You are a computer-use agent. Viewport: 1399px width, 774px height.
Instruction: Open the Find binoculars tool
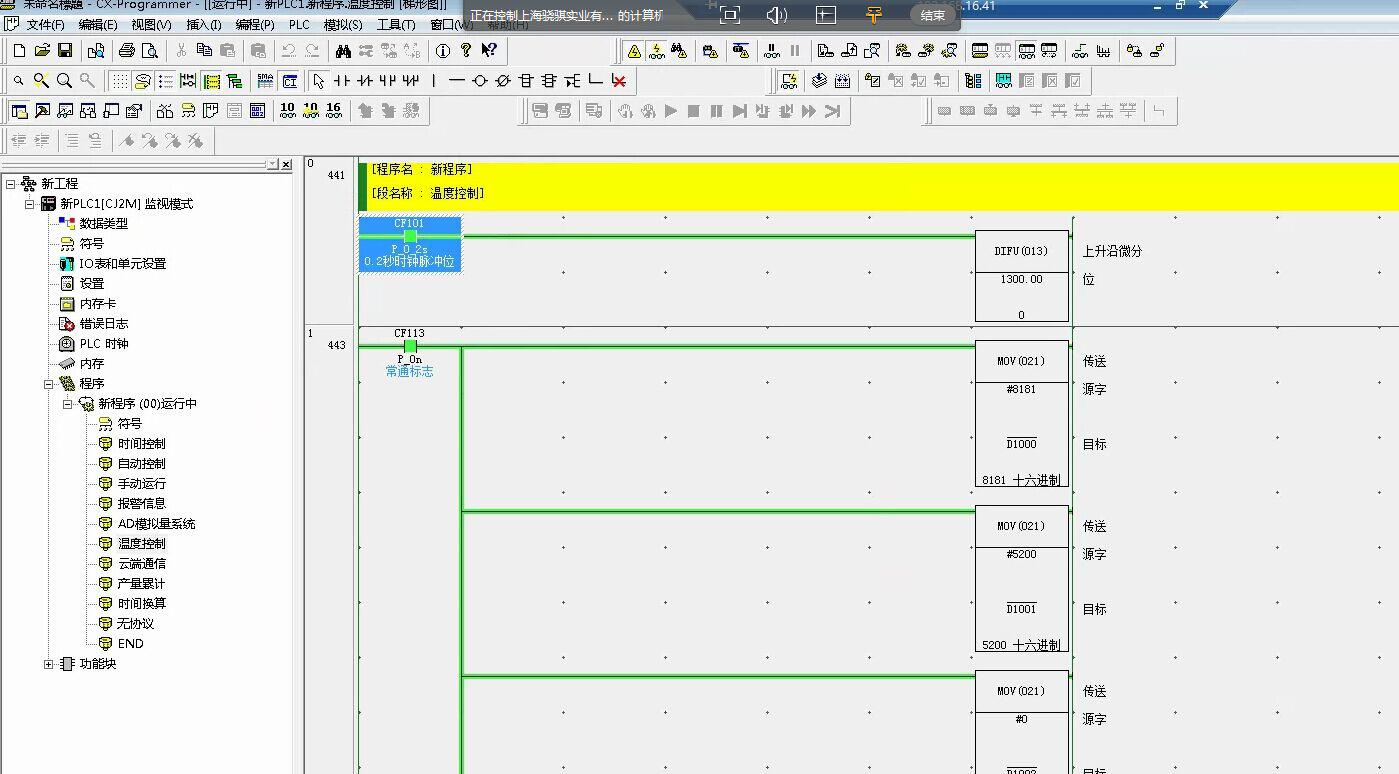coord(343,51)
